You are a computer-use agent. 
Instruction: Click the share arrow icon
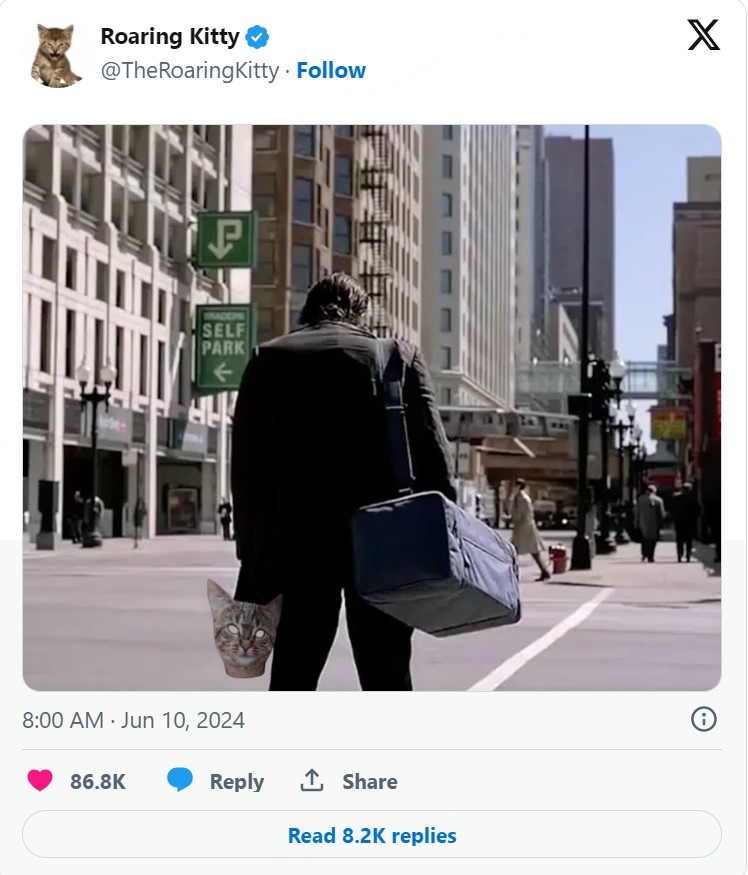point(311,780)
